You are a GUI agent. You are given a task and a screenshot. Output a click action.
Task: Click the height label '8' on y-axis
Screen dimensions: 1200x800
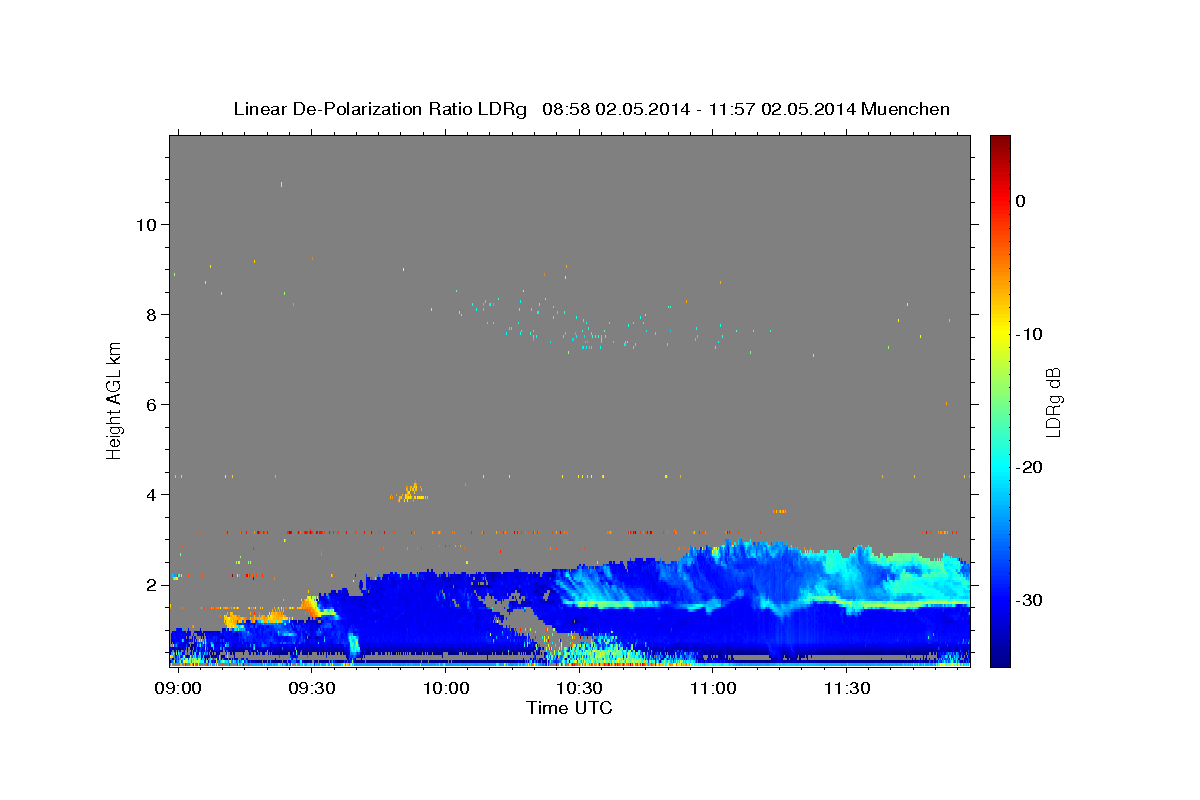pos(149,314)
